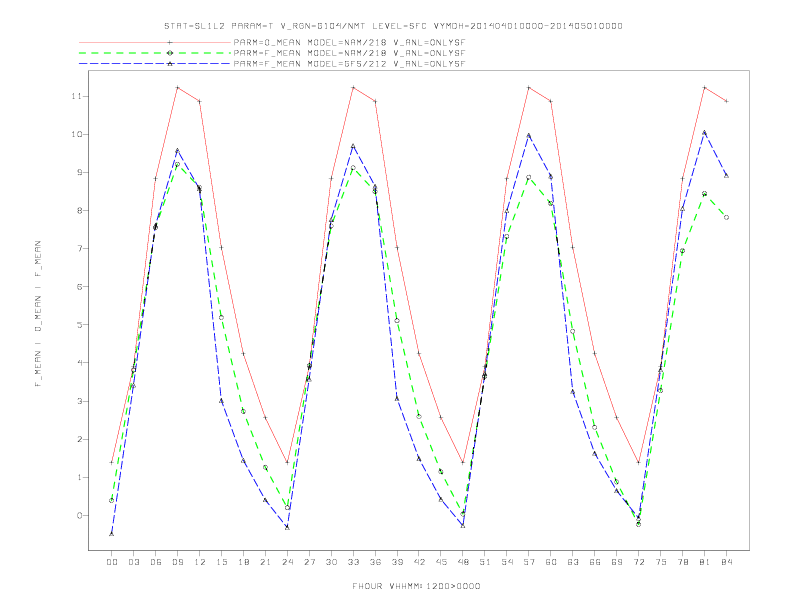Click x-axis tick label 21
This screenshot has width=792, height=612.
265,562
